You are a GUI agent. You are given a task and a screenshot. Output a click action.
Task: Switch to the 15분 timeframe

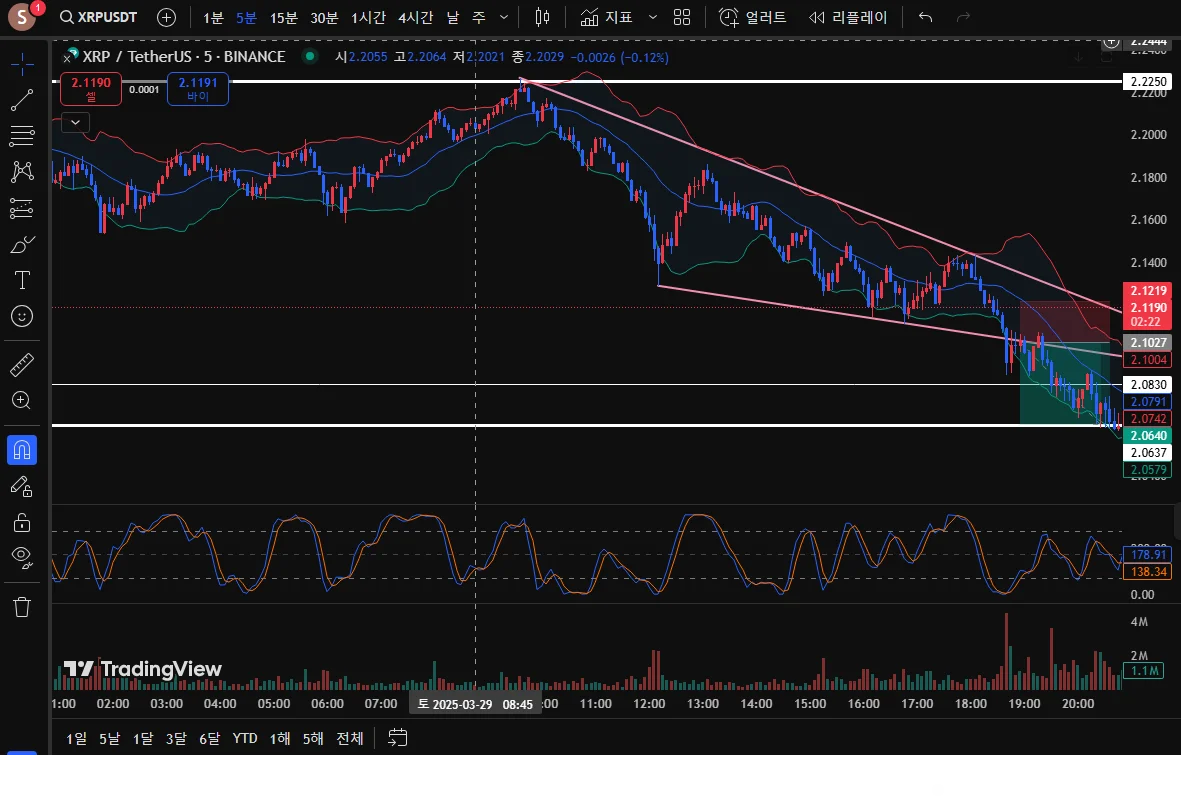tap(284, 18)
